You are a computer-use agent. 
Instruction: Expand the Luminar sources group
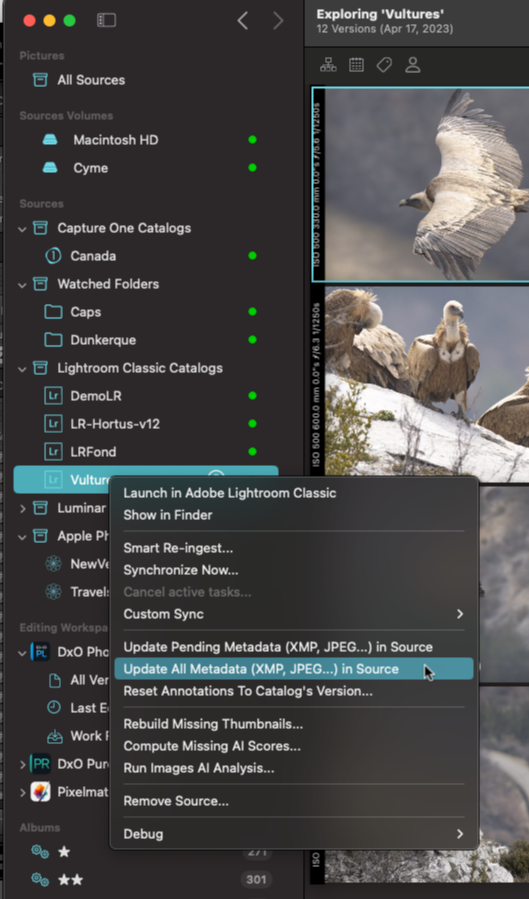point(22,509)
